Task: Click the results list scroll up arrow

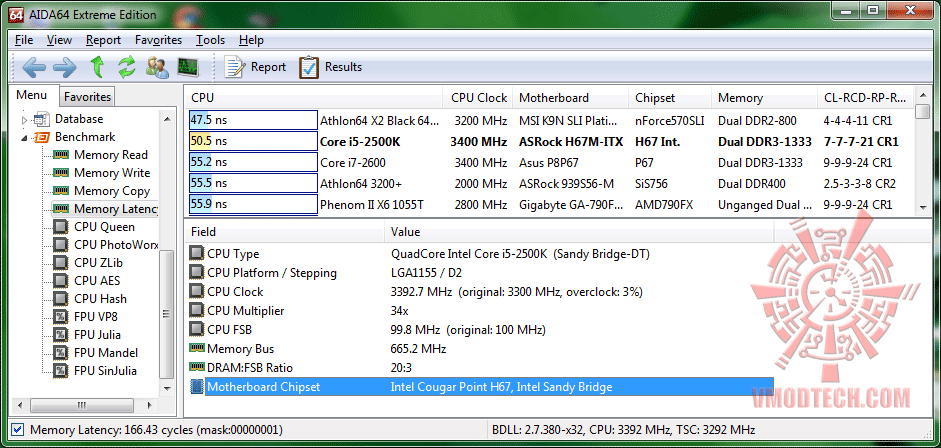Action: [x=922, y=95]
